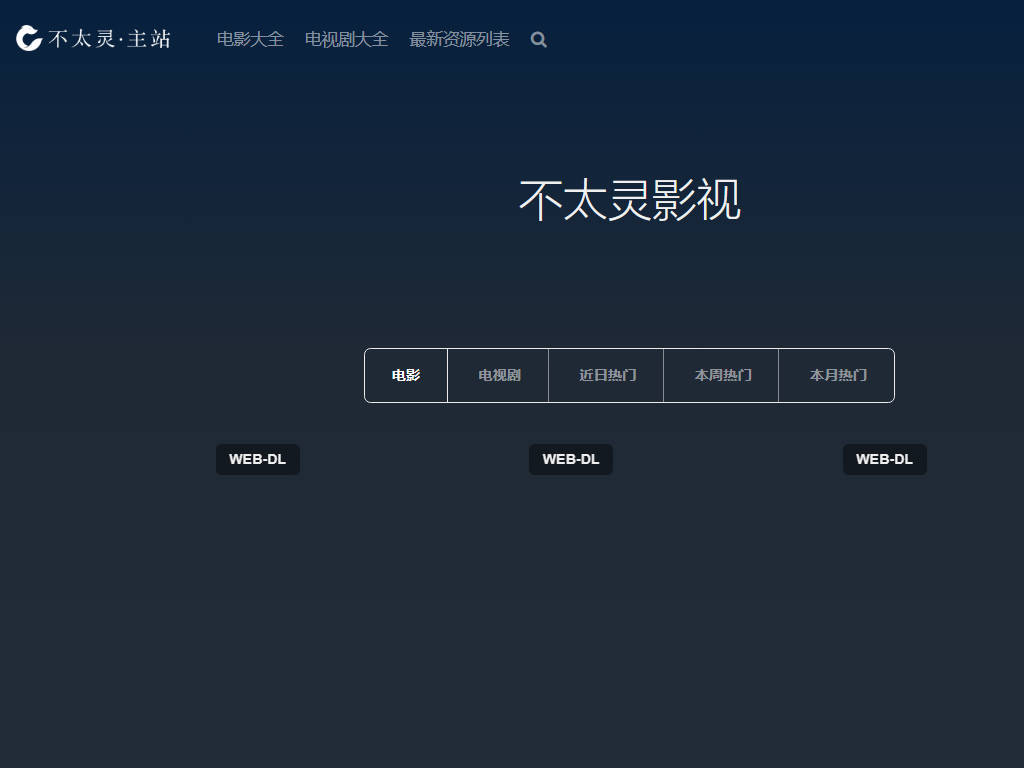Click the center WEB-DL quality badge
Screen dimensions: 1024x768
(570, 459)
